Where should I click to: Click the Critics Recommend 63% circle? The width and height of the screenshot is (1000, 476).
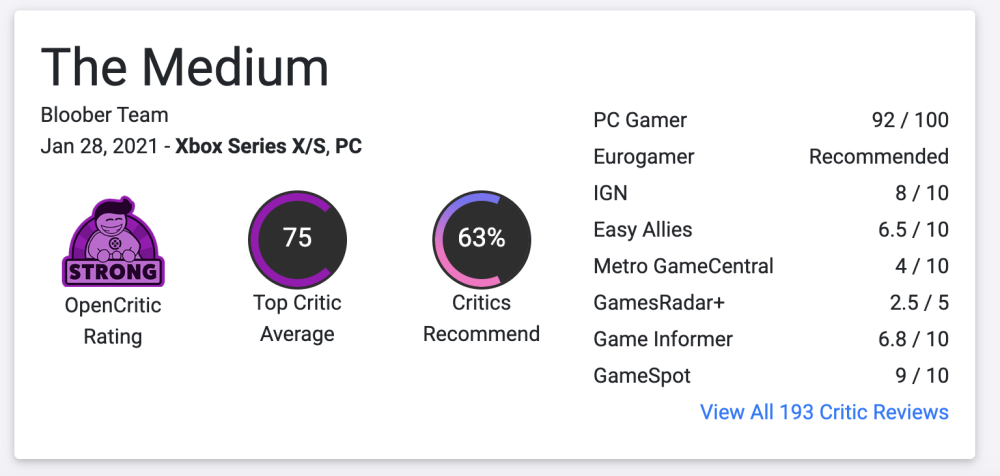481,238
